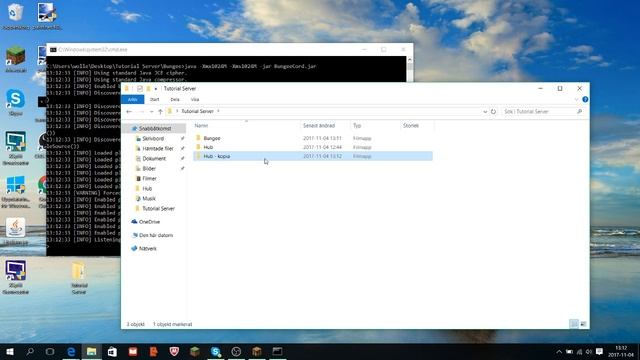Open Recycle Bin on desktop
Image resolution: width=640 pixels, height=360 pixels.
pyautogui.click(x=16, y=17)
